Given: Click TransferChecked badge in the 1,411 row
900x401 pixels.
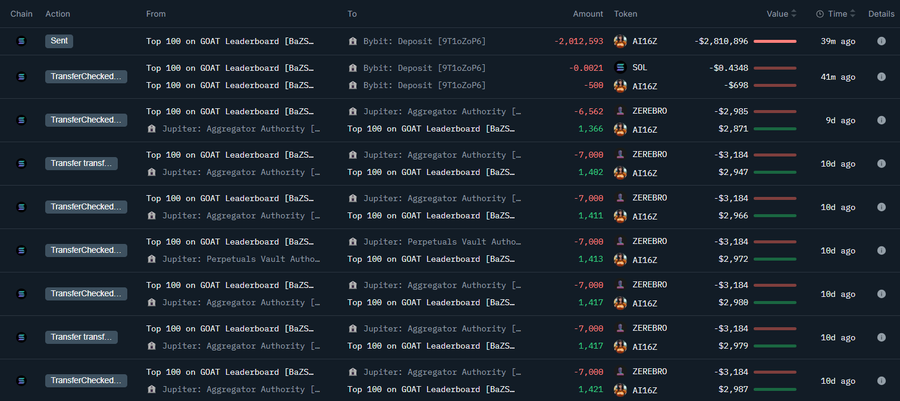Looking at the screenshot, I should tap(86, 207).
